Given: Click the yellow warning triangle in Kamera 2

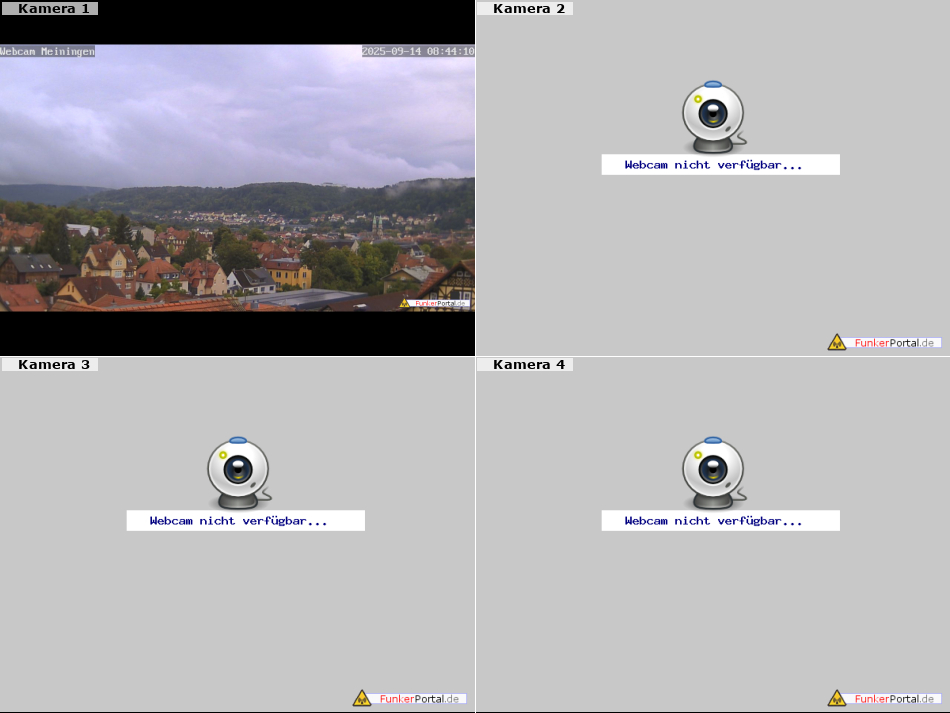Looking at the screenshot, I should click(837, 342).
